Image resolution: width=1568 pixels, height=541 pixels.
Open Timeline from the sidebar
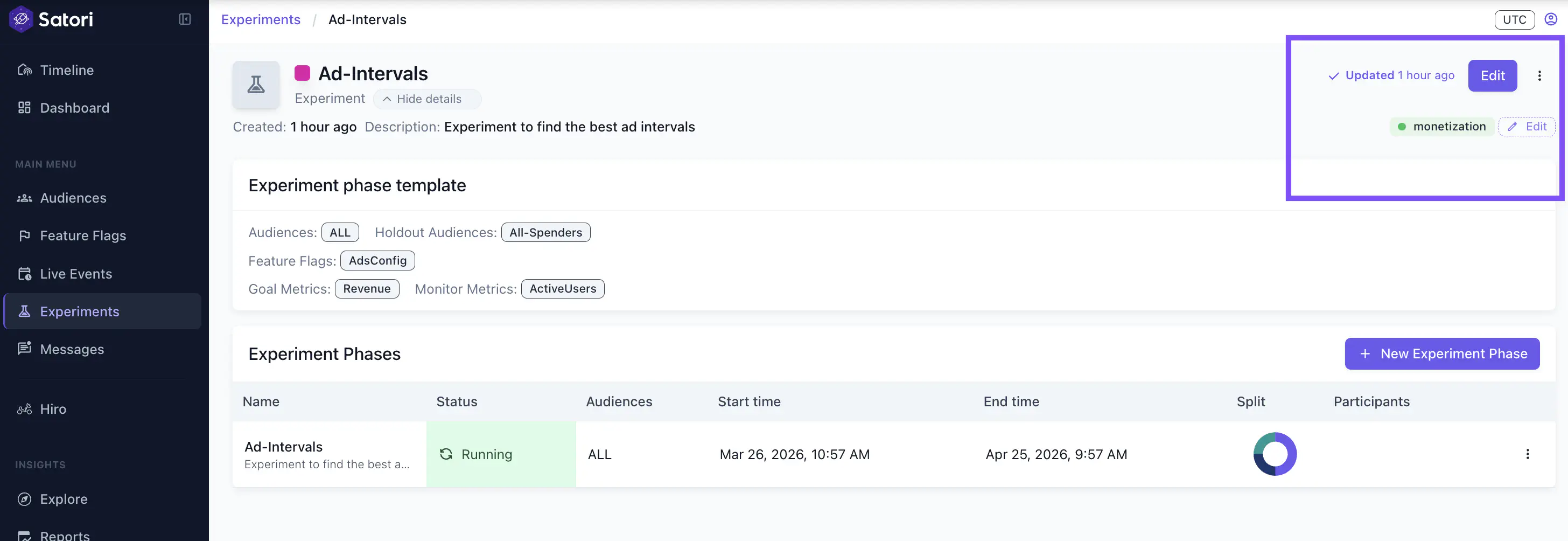pos(66,70)
